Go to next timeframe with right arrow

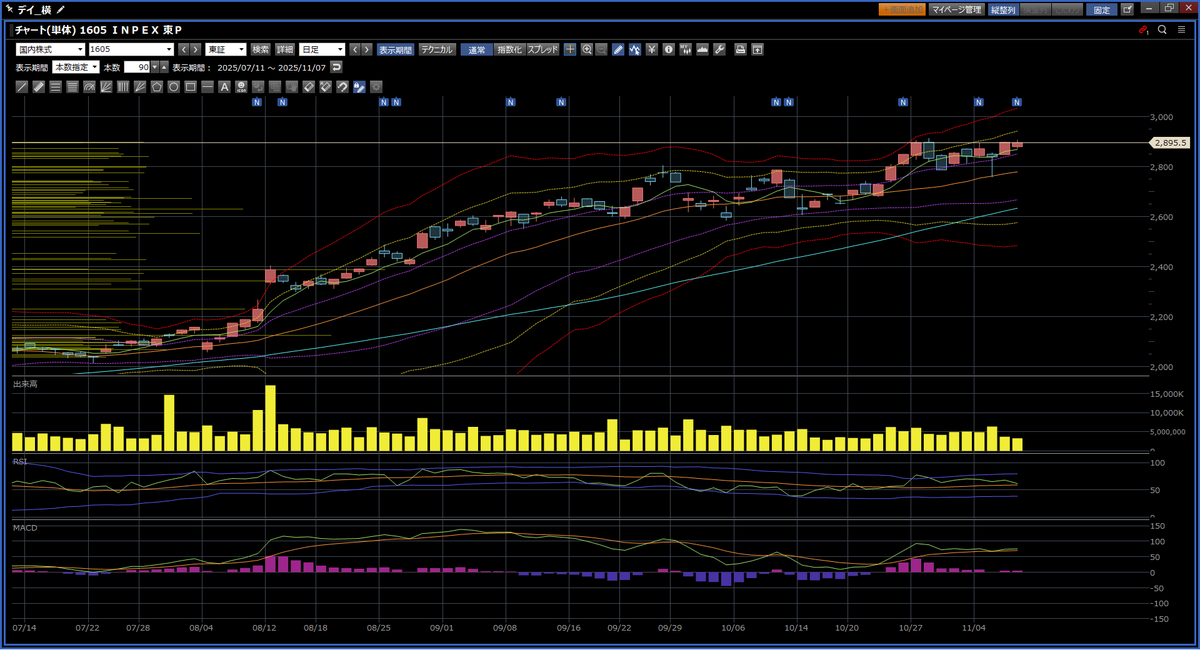367,49
